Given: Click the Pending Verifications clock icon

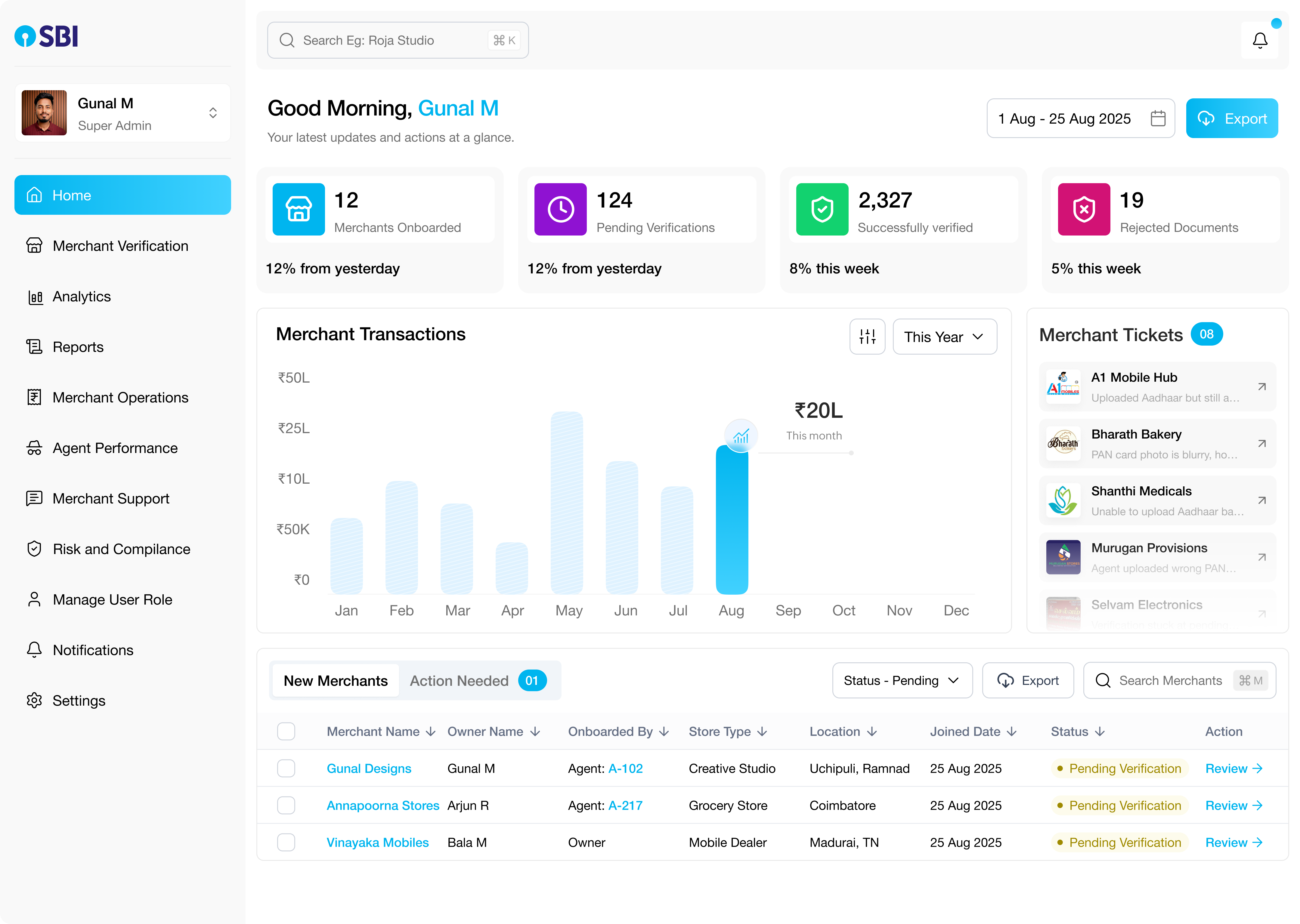Looking at the screenshot, I should coord(560,209).
